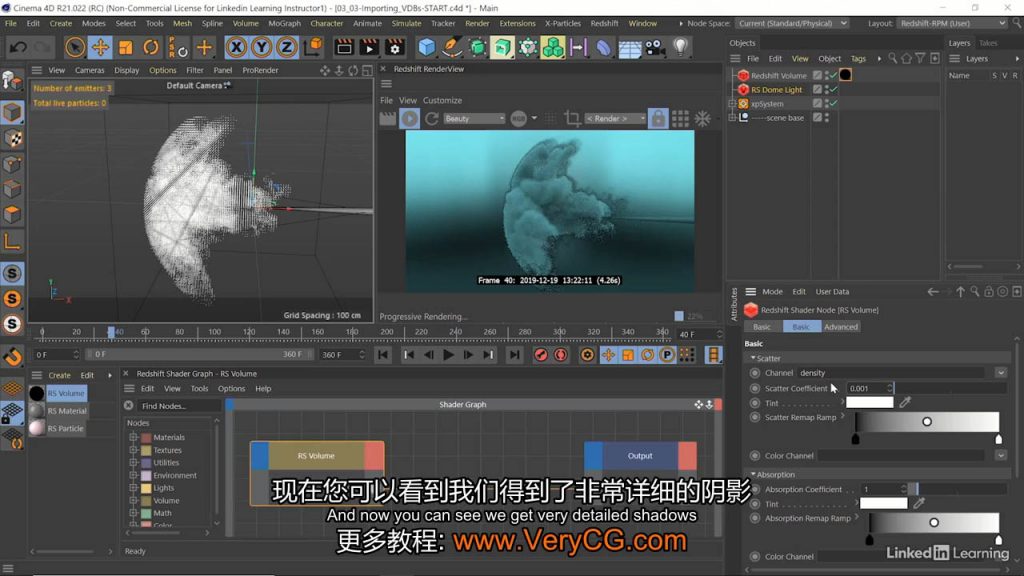The height and width of the screenshot is (576, 1024).
Task: Open the Shader Graph Tools menu
Action: pyautogui.click(x=199, y=389)
